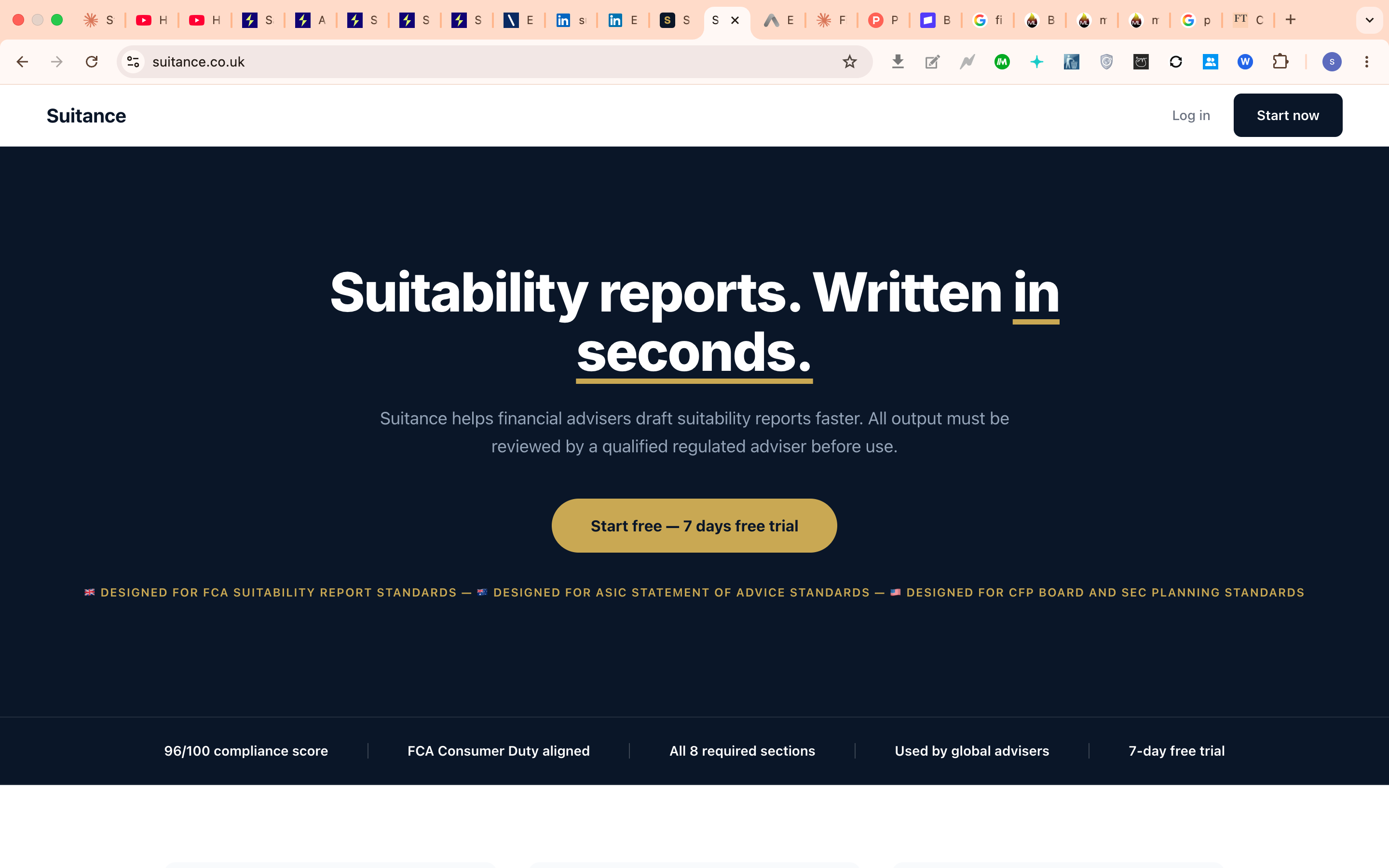The height and width of the screenshot is (868, 1389).
Task: Open the Extensions puzzle piece menu
Action: (1280, 61)
